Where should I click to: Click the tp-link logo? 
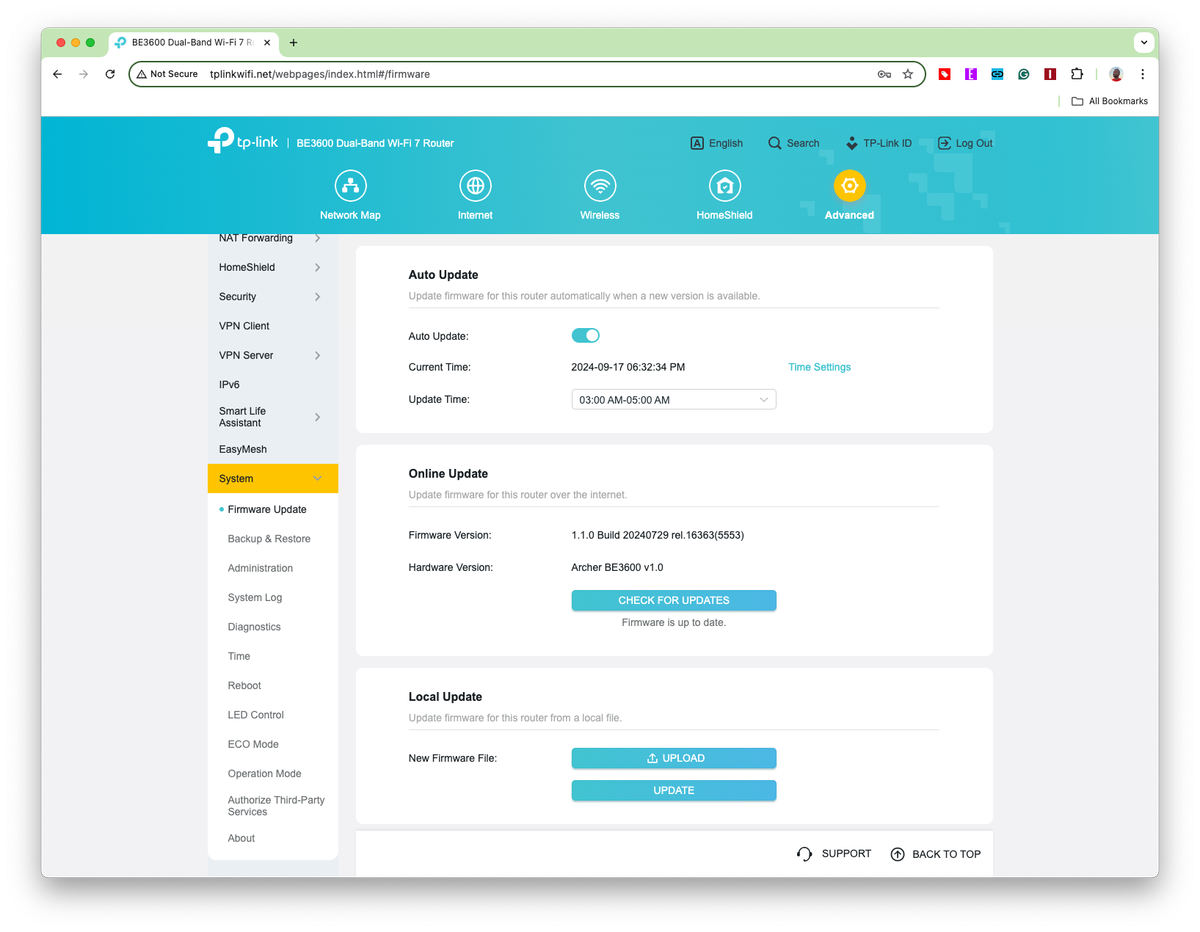tap(243, 141)
